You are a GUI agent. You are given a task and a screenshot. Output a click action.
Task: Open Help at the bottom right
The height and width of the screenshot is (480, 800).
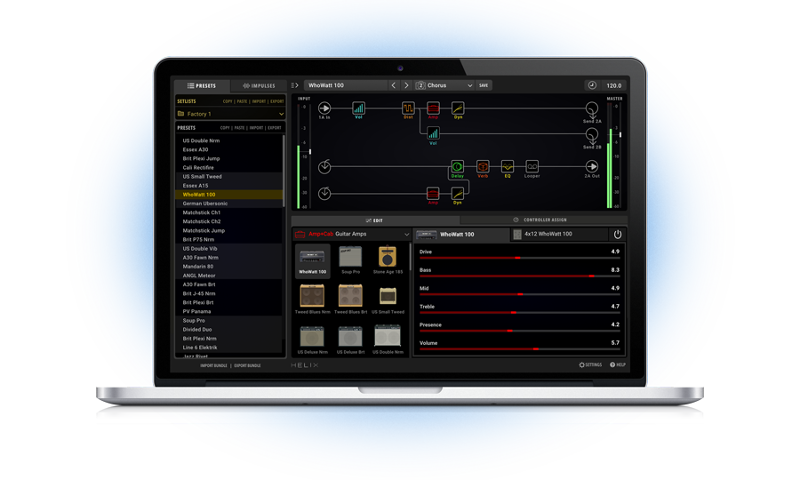tap(618, 365)
